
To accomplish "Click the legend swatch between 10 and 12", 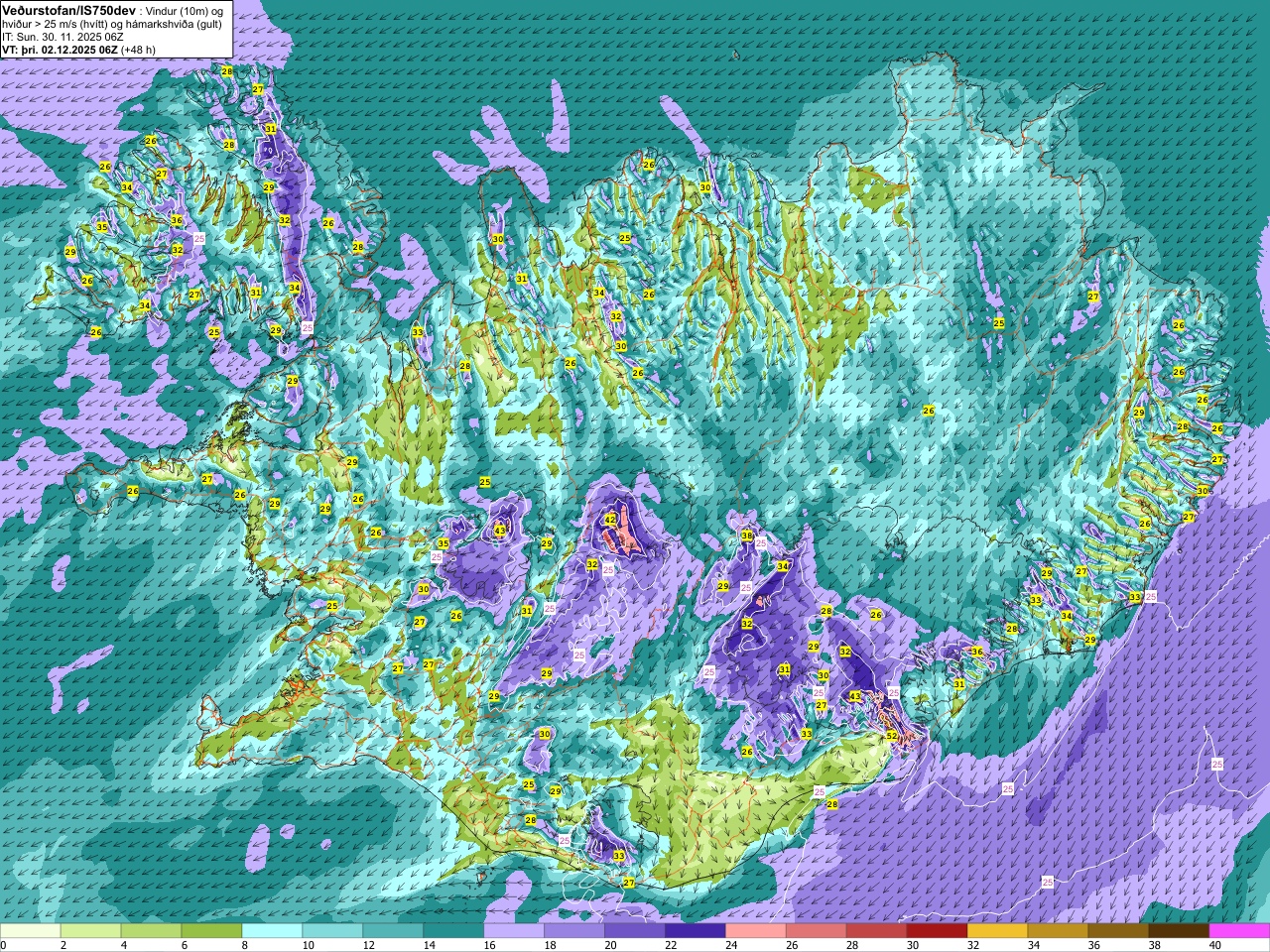I will pos(333,931).
